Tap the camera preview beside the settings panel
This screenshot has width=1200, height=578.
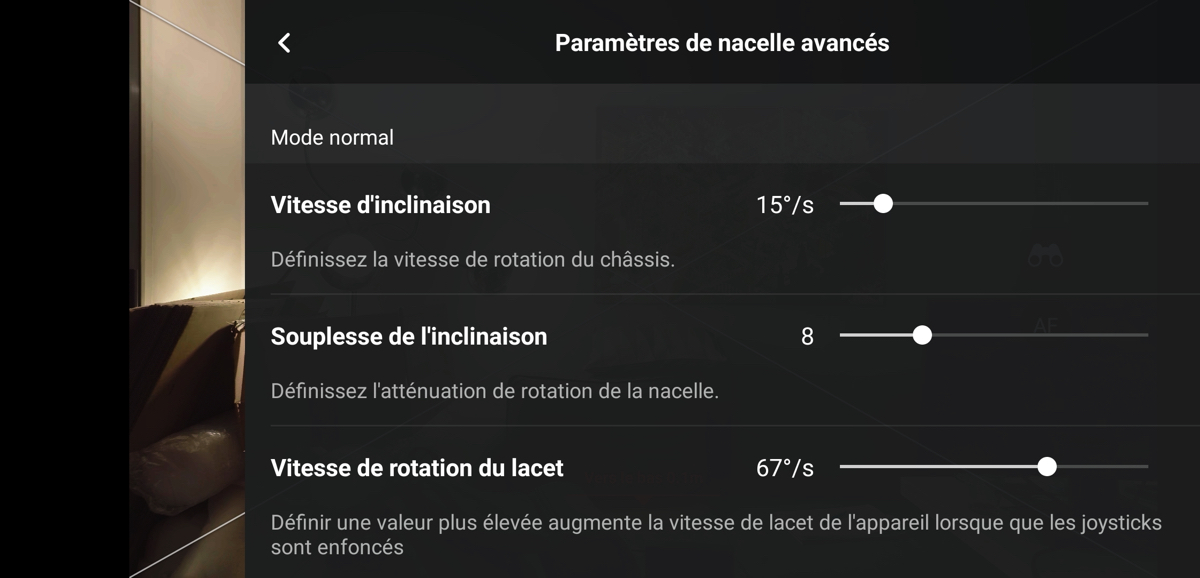coord(187,289)
